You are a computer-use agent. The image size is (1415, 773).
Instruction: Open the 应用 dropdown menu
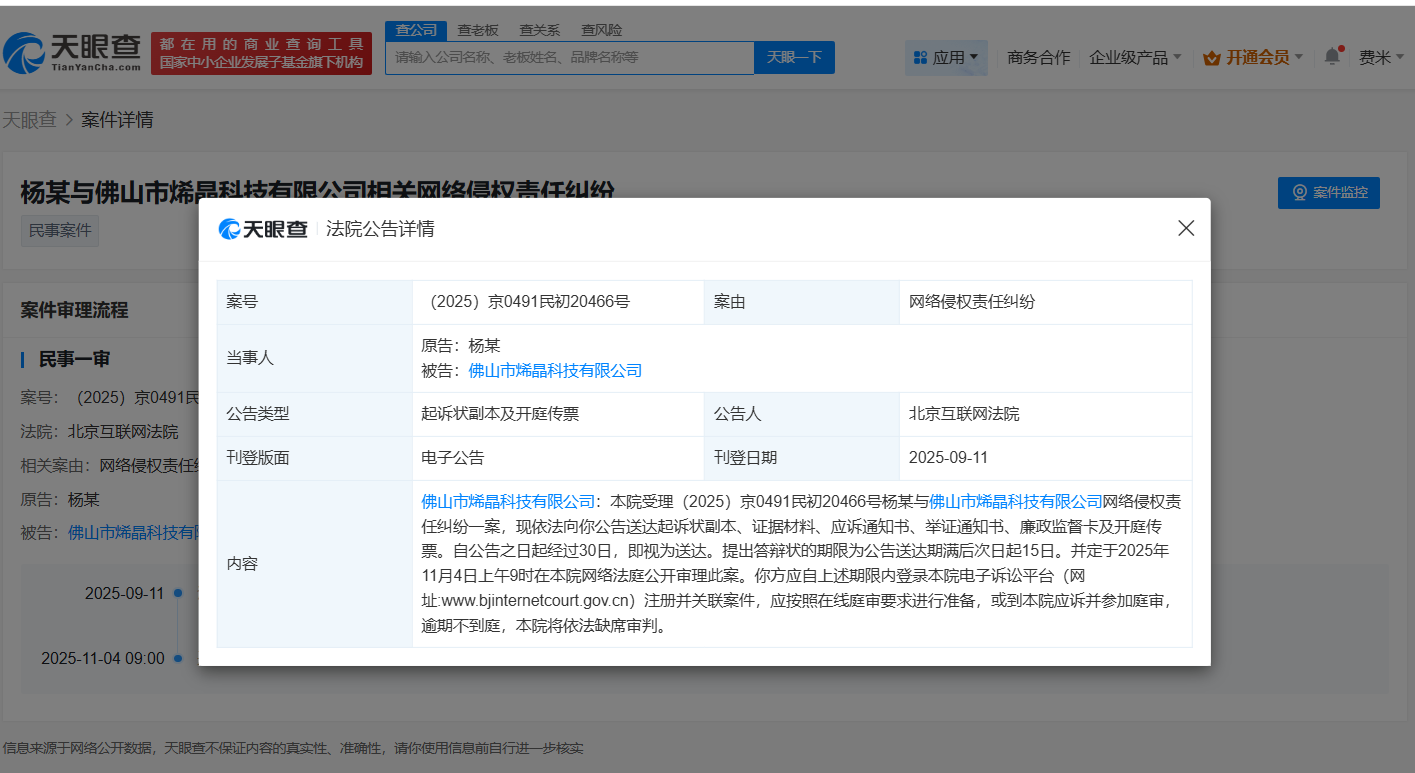[x=946, y=57]
